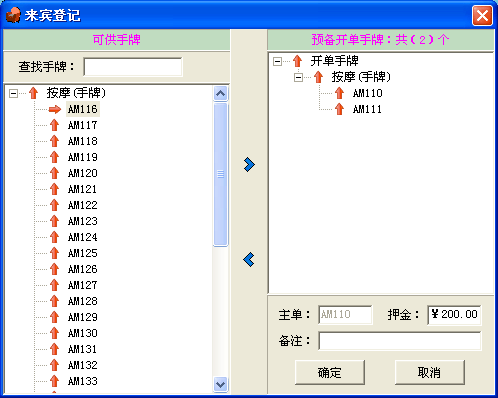Image resolution: width=498 pixels, height=398 pixels.
Task: Click the red arrow icon beside AM116
Action: (55, 109)
